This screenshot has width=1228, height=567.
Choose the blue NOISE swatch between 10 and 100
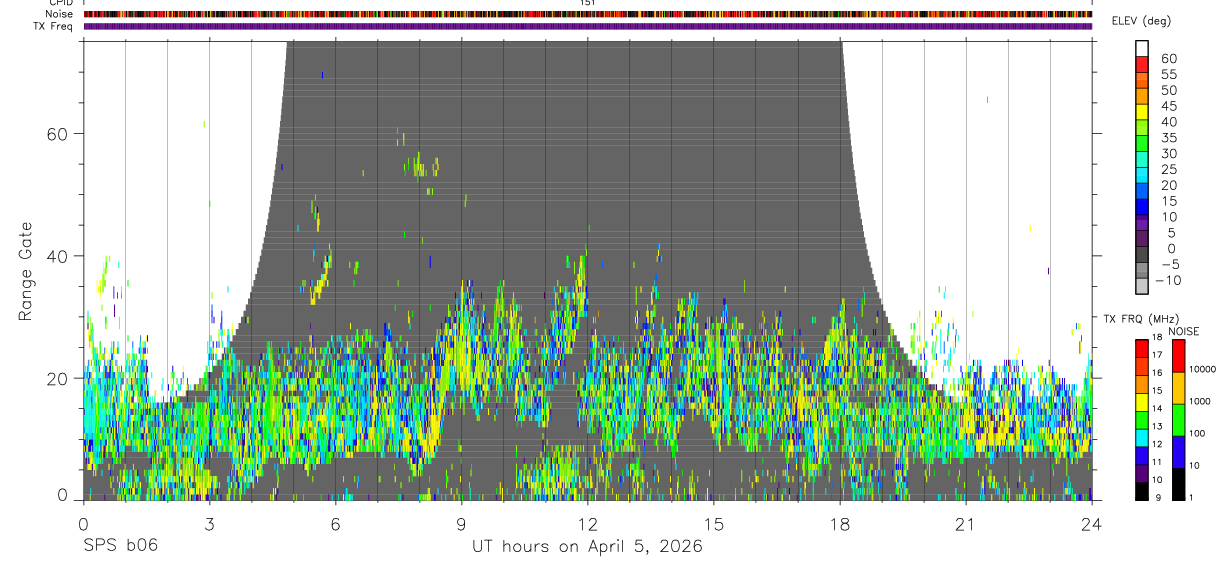[x=1178, y=451]
